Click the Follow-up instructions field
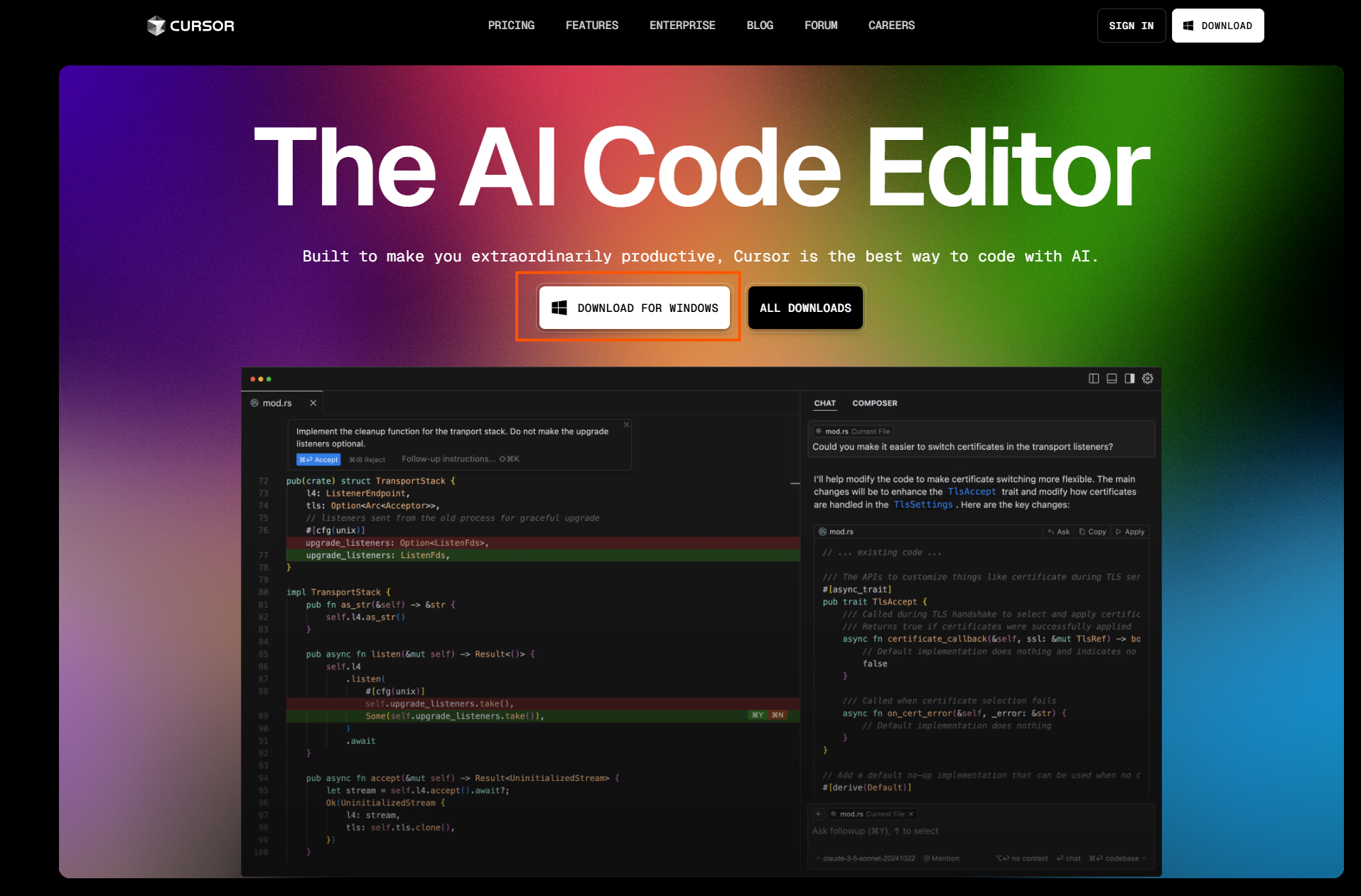The height and width of the screenshot is (896, 1361). click(460, 459)
